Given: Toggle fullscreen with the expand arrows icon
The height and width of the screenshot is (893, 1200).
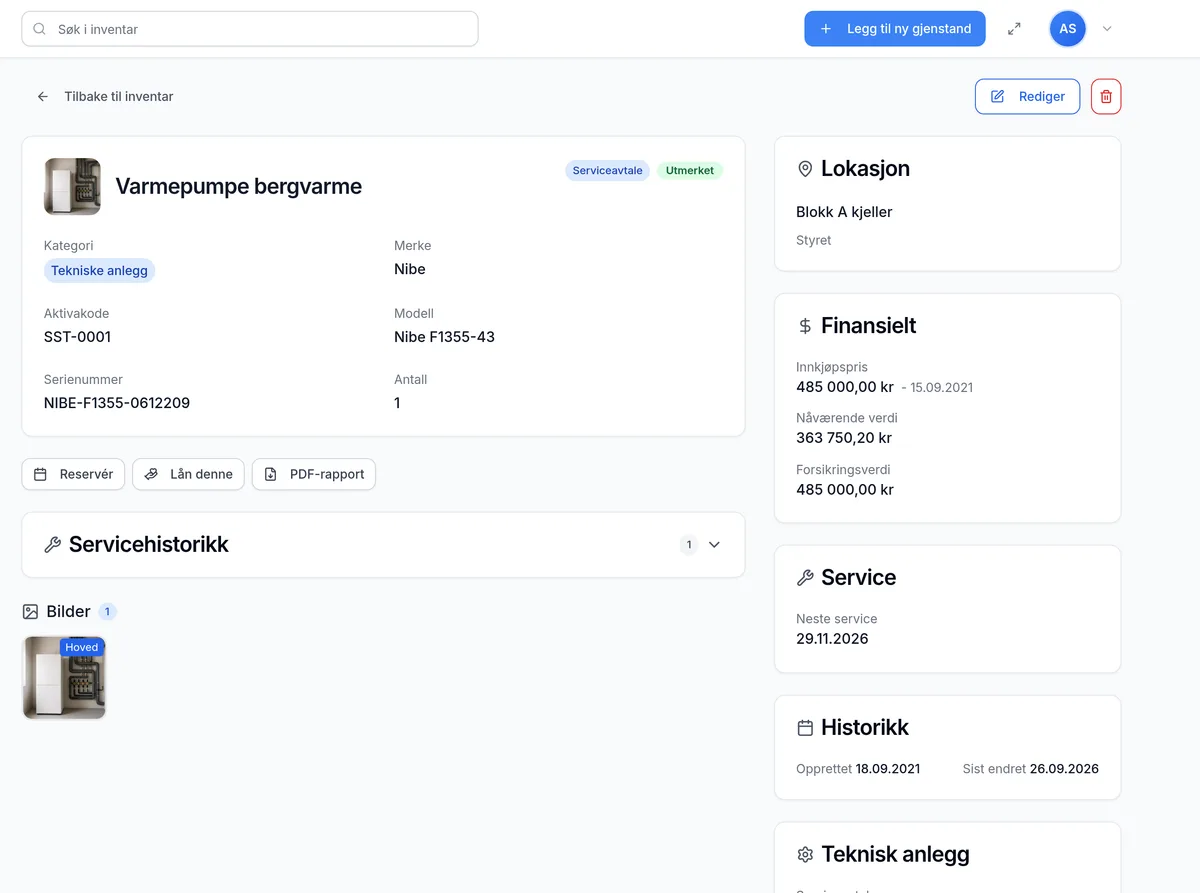Looking at the screenshot, I should coord(1014,29).
